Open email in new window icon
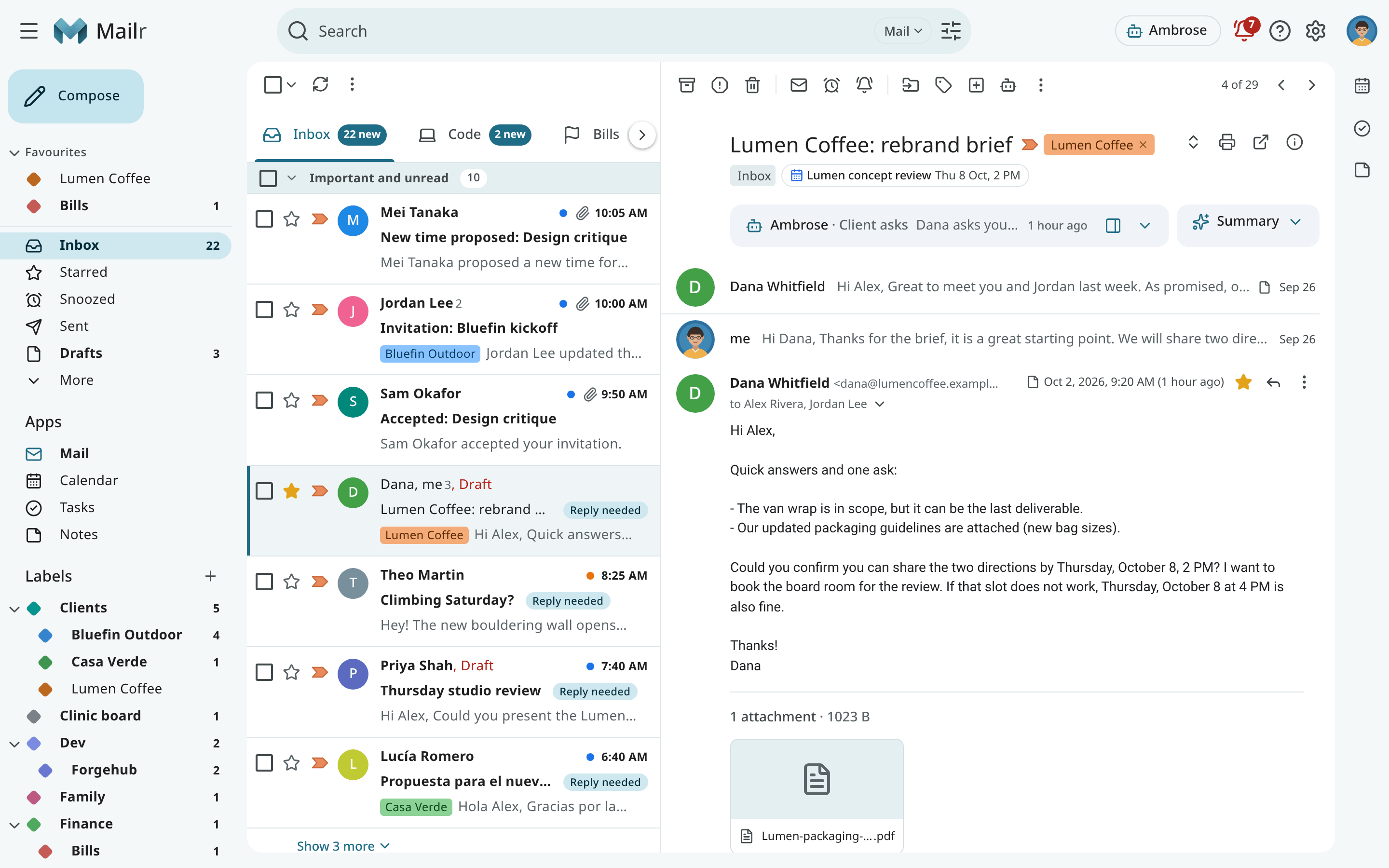The width and height of the screenshot is (1389, 868). pos(1260,142)
